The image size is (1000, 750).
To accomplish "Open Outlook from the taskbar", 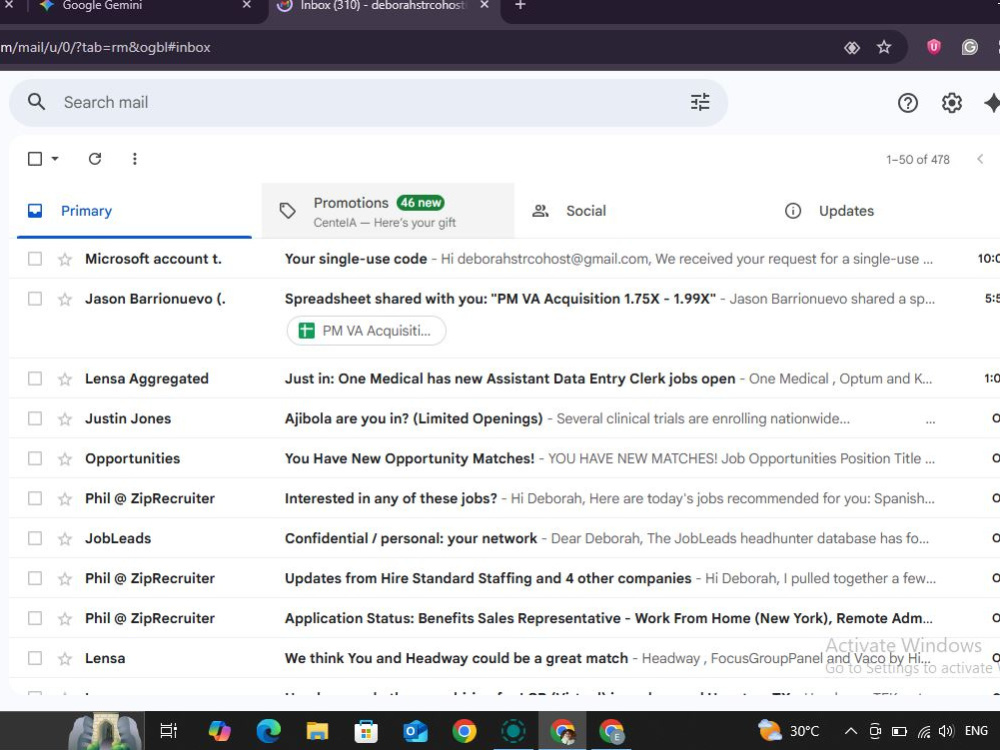I will (415, 731).
